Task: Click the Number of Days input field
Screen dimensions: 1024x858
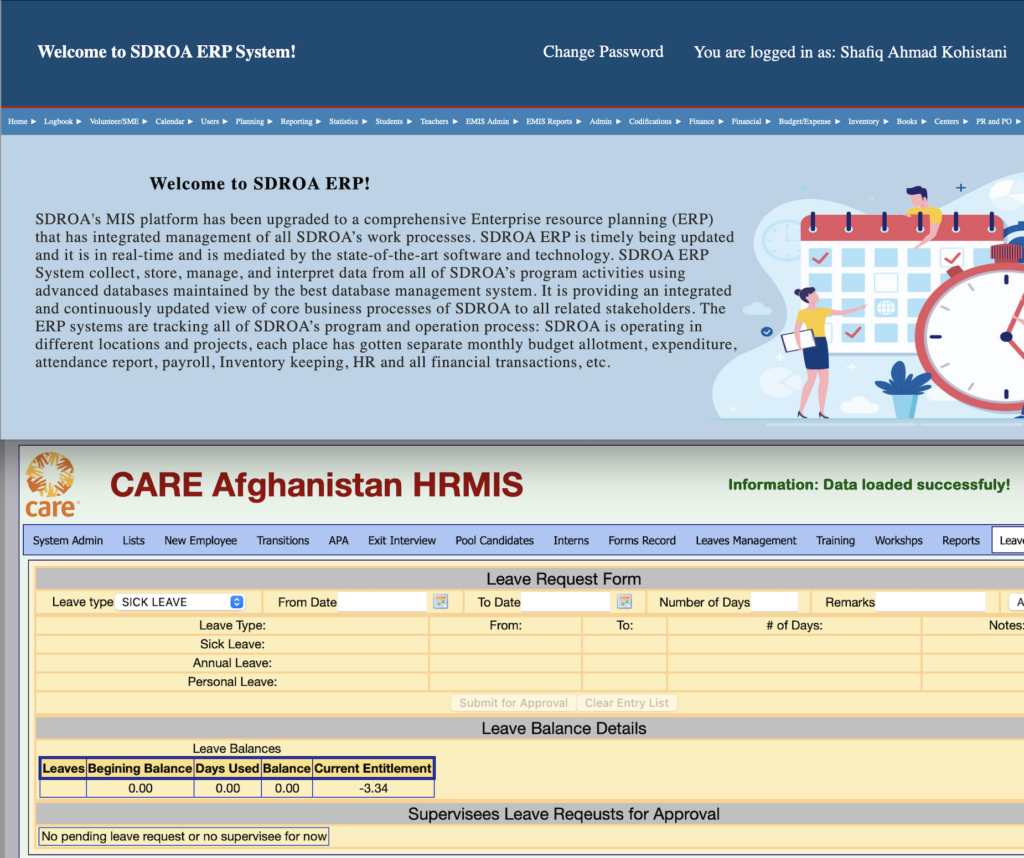Action: [774, 602]
